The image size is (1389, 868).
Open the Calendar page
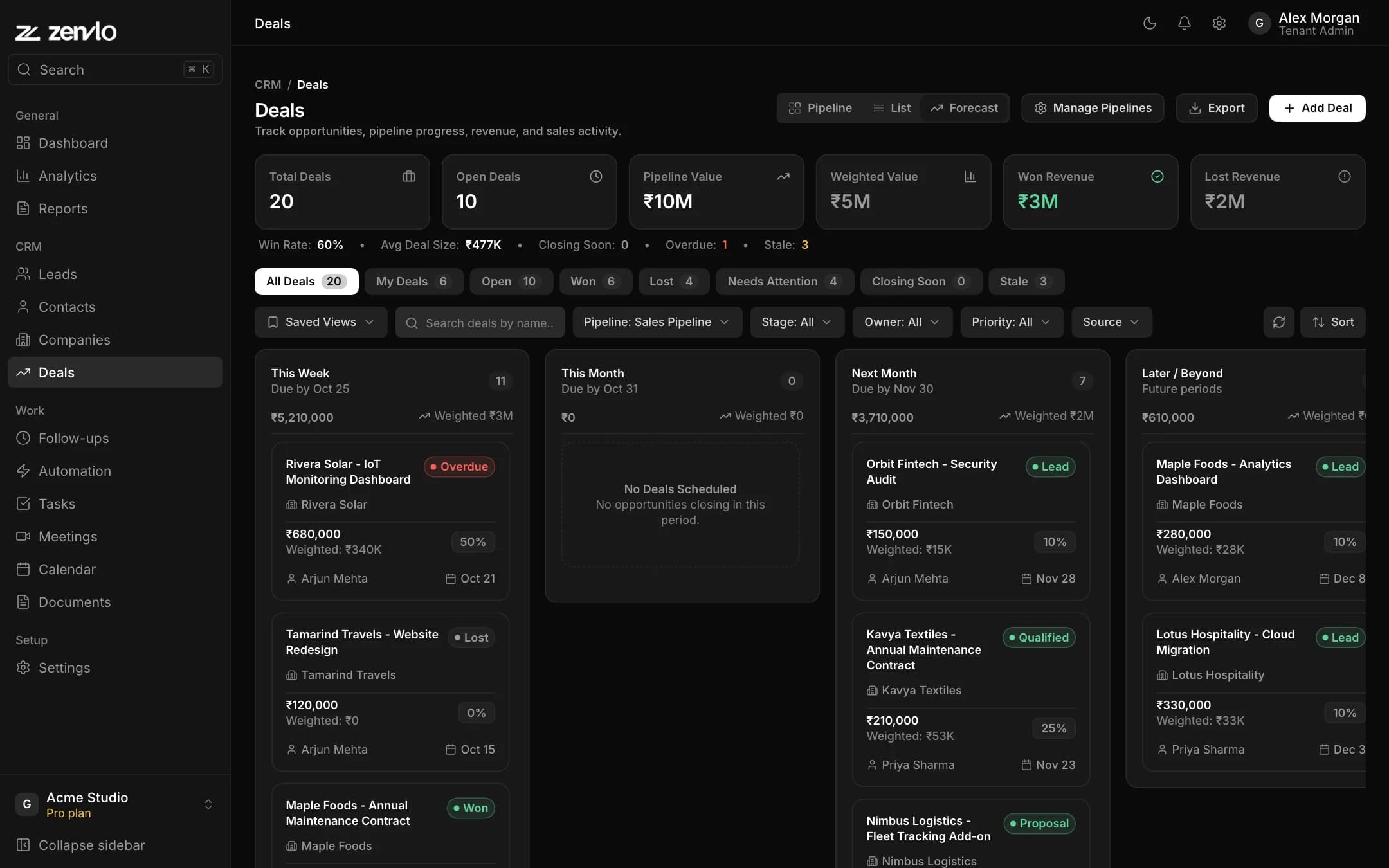click(115, 569)
